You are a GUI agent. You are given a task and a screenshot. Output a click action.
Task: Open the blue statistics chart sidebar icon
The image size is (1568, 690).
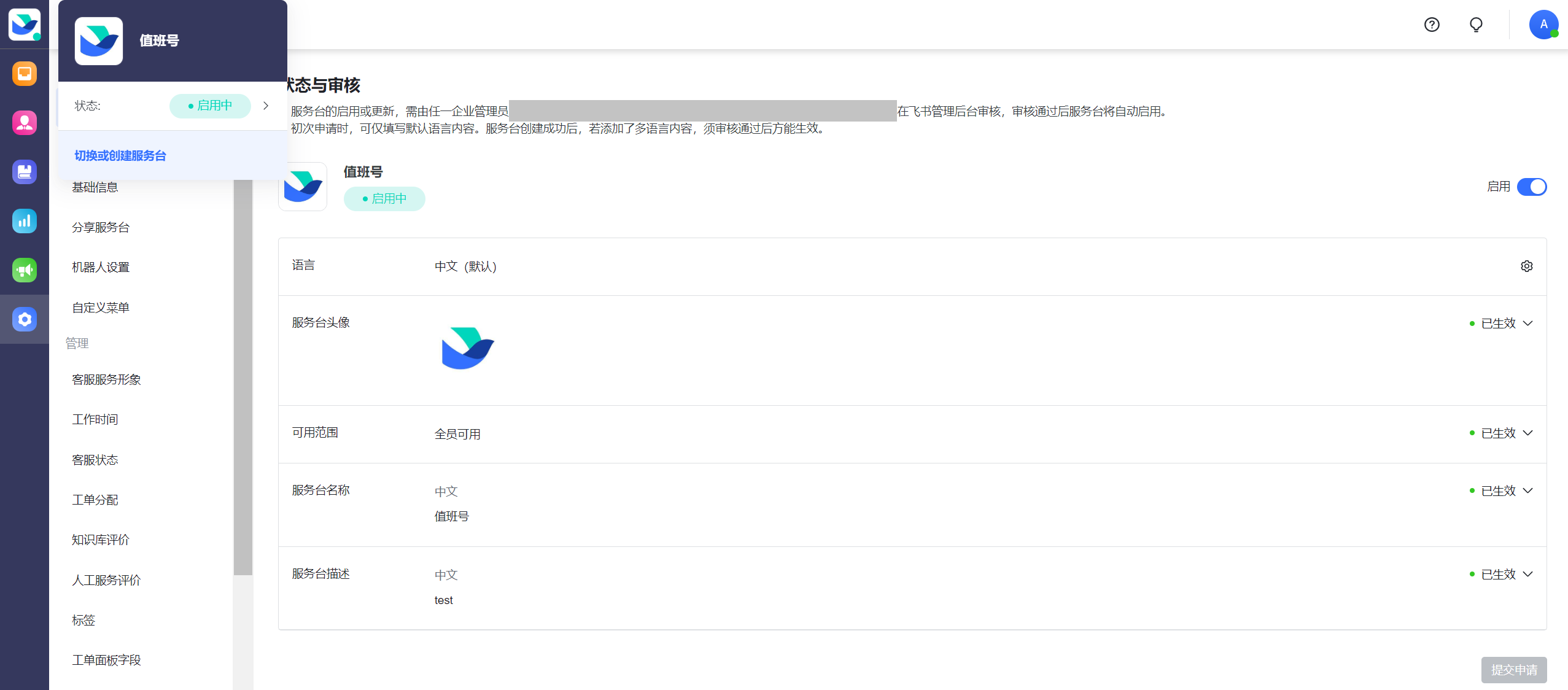(x=25, y=221)
